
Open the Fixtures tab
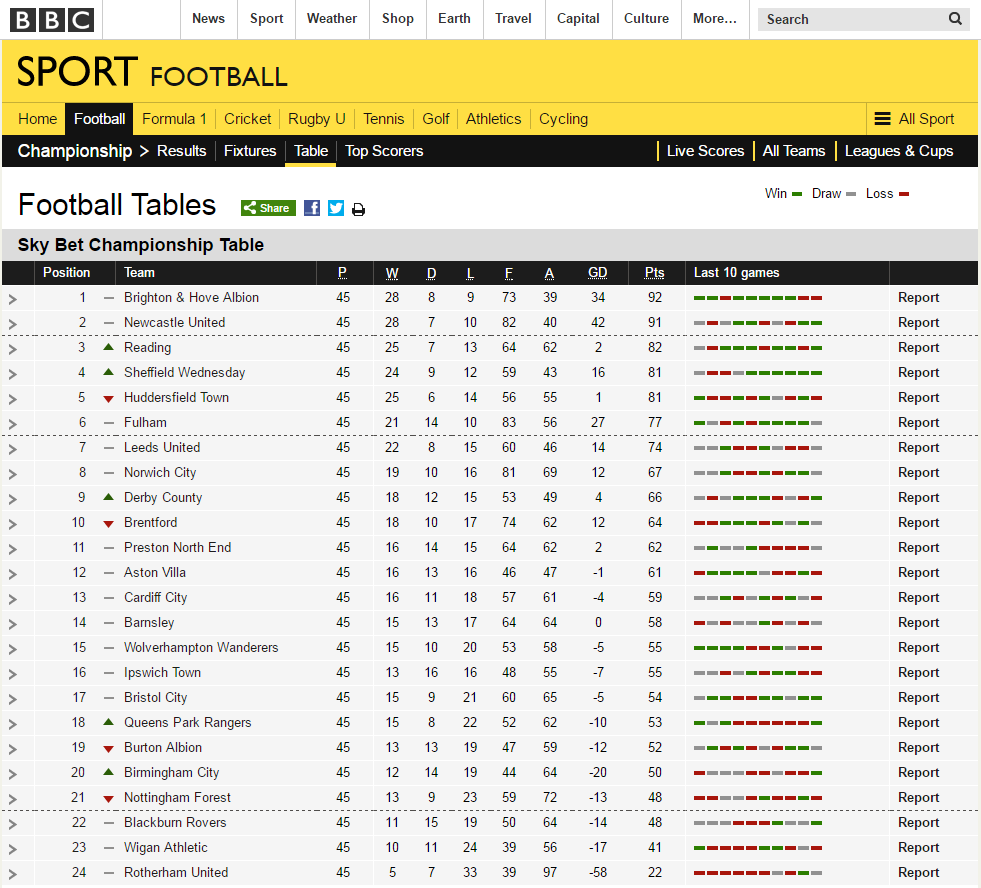click(250, 151)
